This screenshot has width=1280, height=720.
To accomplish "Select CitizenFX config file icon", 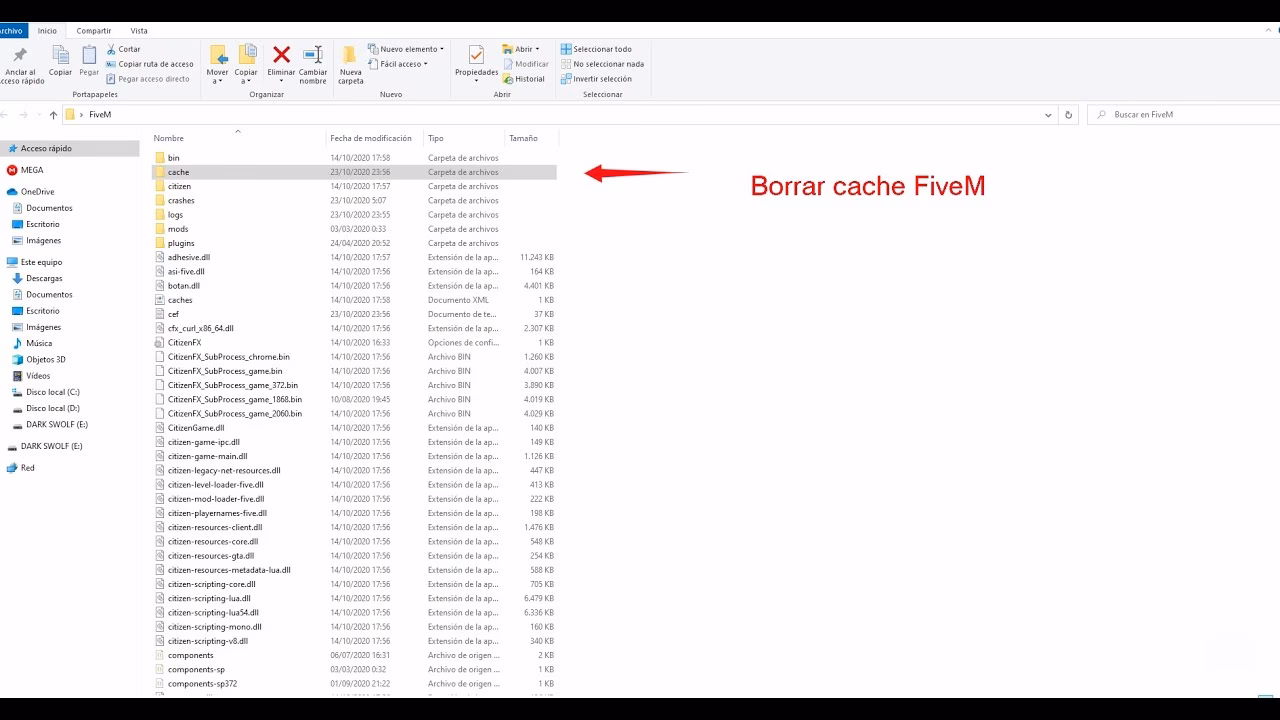I will pos(160,342).
